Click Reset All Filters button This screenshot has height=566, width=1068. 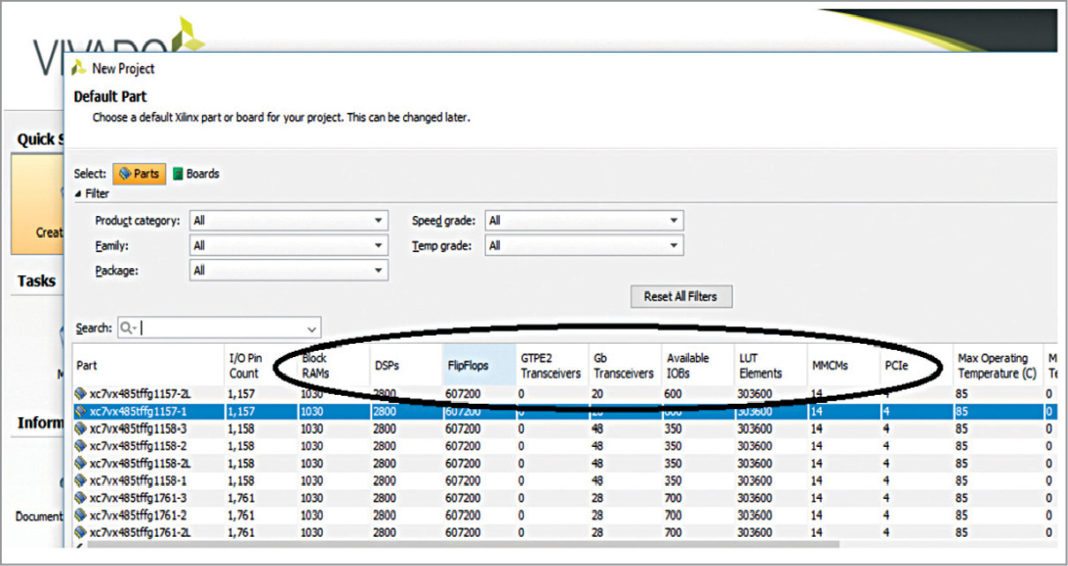pyautogui.click(x=680, y=297)
